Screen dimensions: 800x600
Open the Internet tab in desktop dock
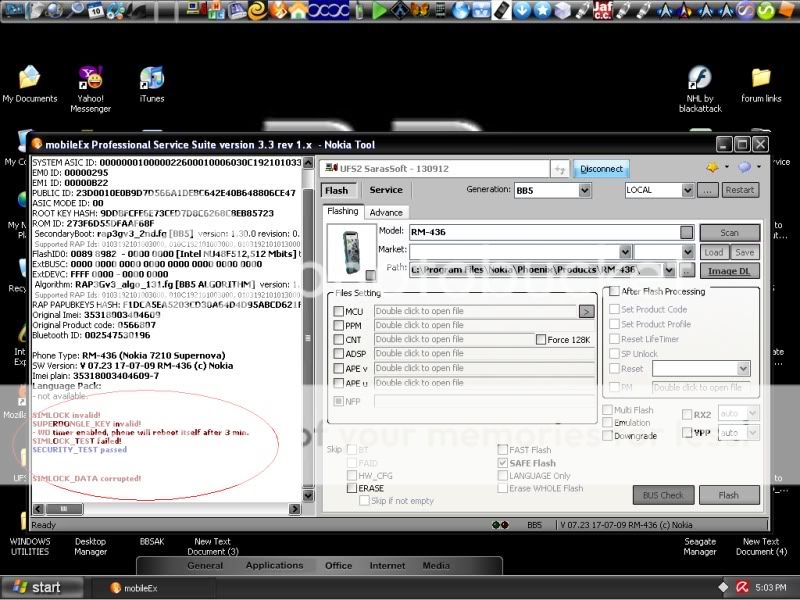pyautogui.click(x=387, y=565)
